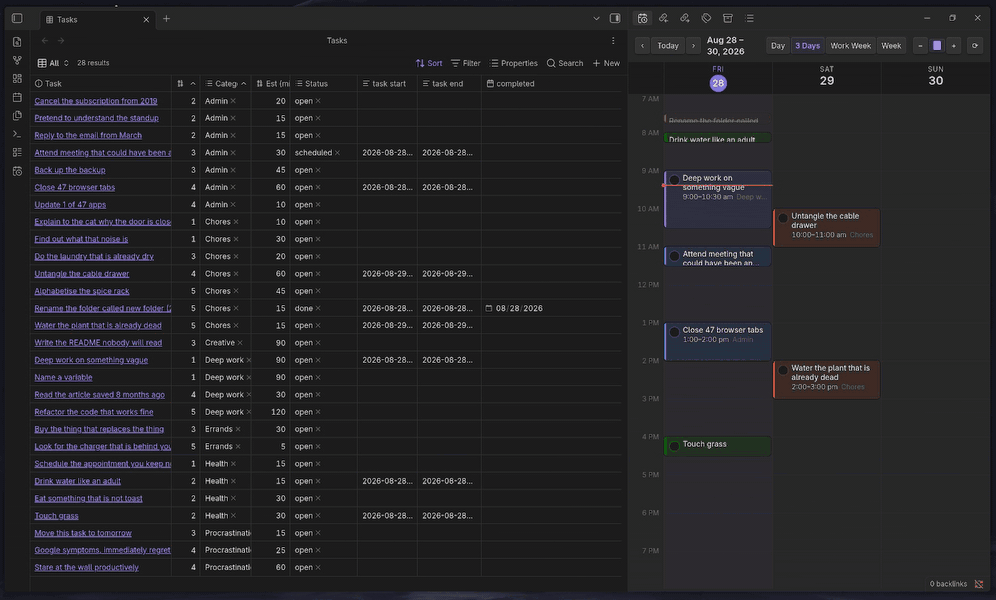The image size is (996, 600).
Task: Check off 'Close 47 browser tabs' event
Action: [675, 331]
